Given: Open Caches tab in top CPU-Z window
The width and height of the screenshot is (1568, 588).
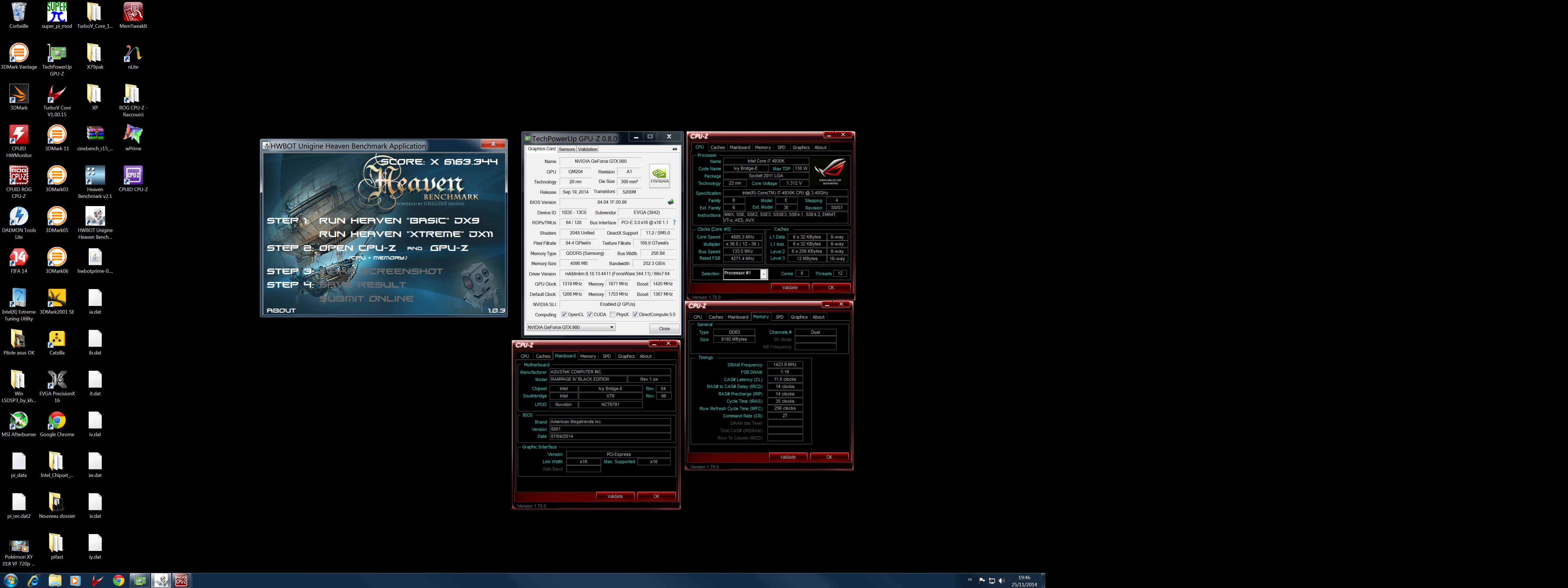Looking at the screenshot, I should coord(718,147).
